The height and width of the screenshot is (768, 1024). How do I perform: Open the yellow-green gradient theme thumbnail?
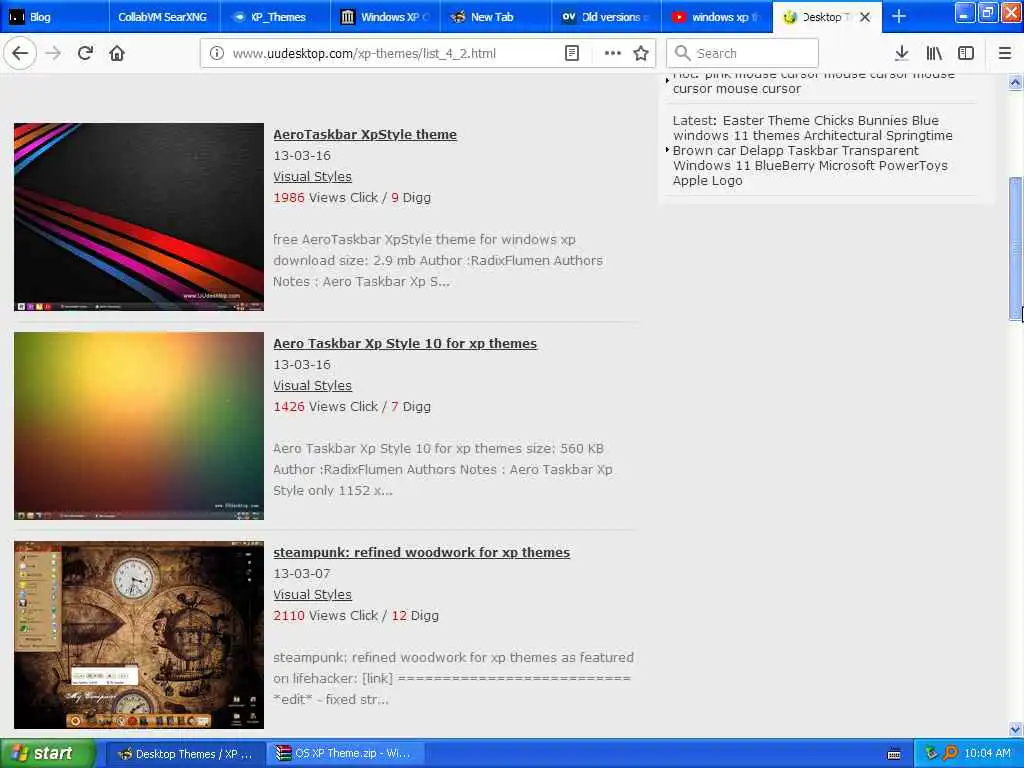click(139, 426)
